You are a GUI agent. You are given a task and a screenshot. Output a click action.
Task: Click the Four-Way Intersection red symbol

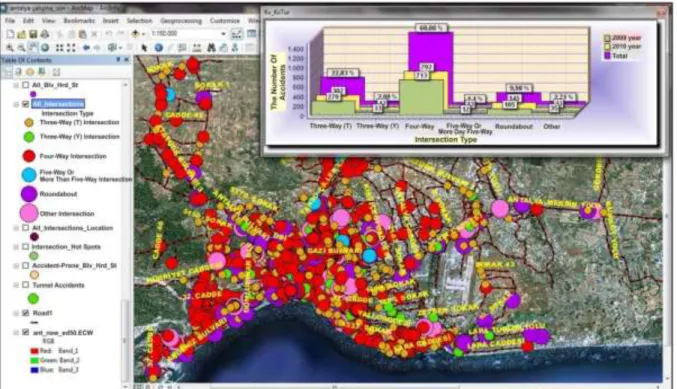point(29,156)
